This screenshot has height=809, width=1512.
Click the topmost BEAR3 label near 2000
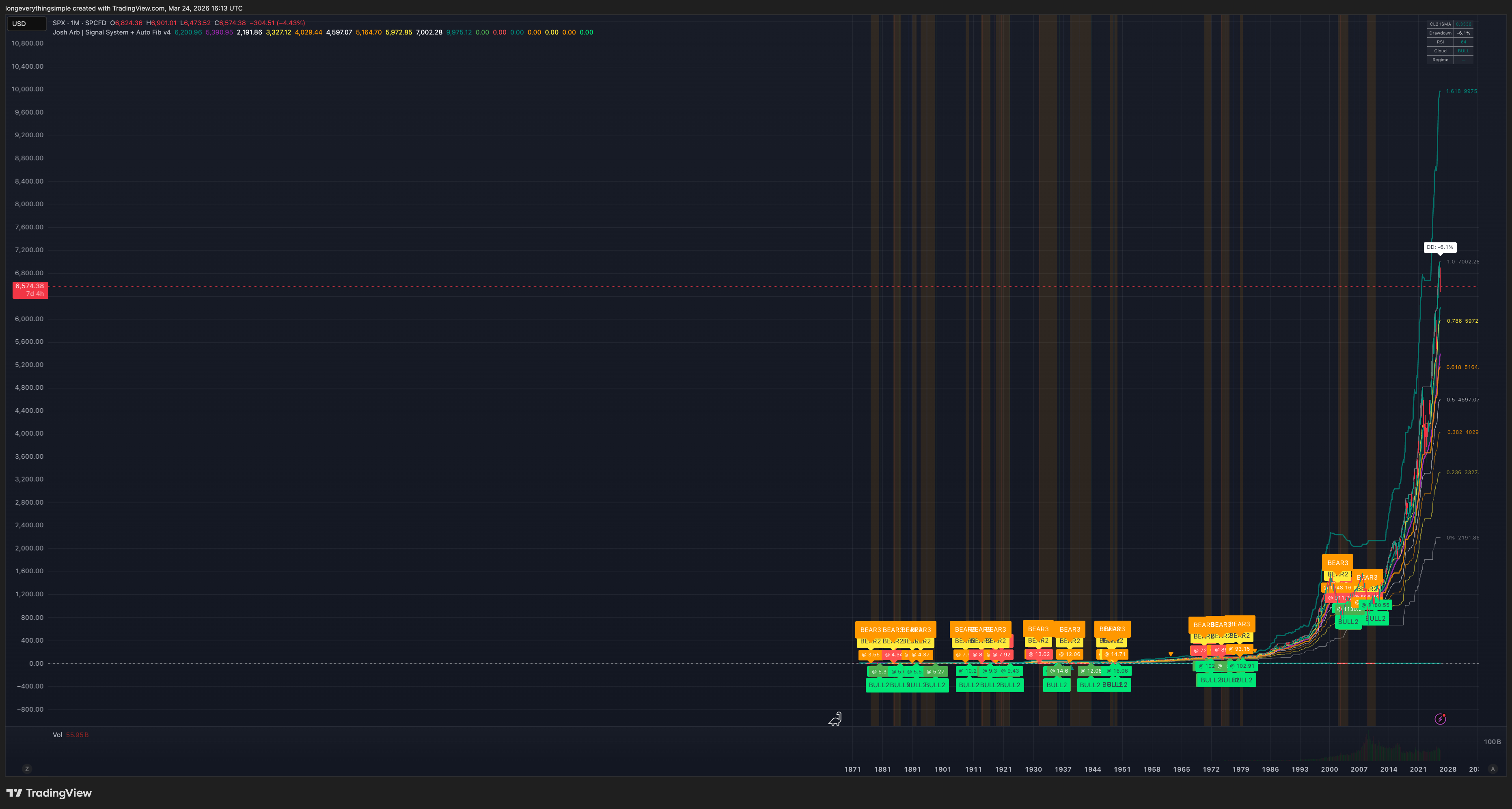pos(1337,563)
